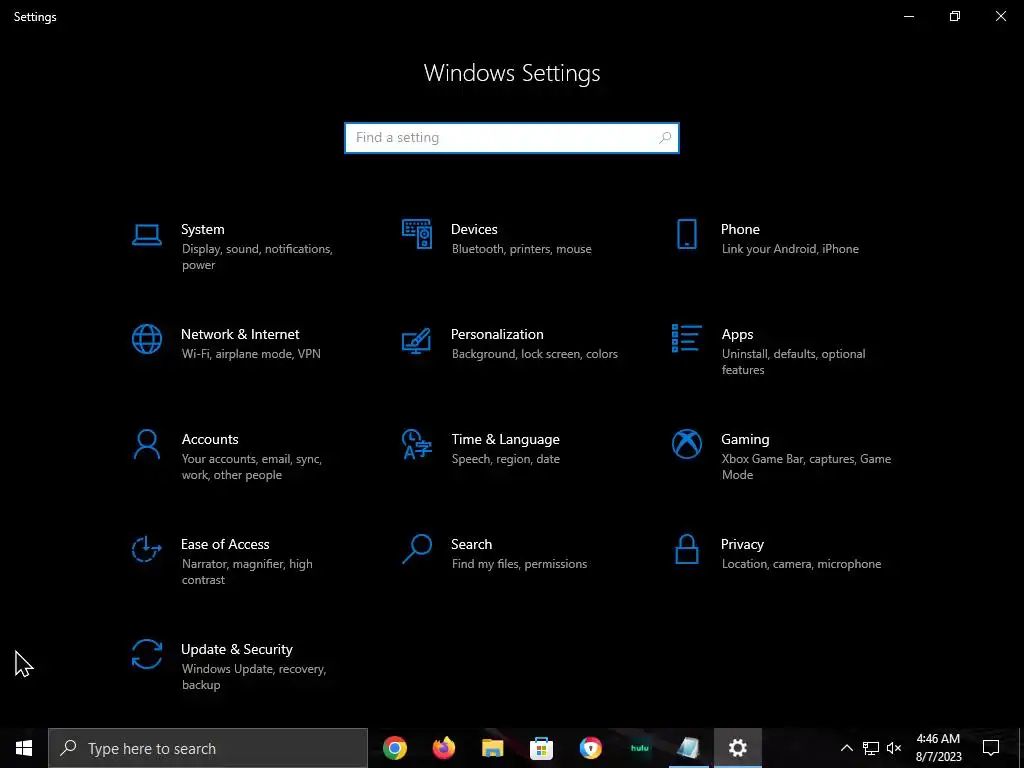This screenshot has width=1024, height=768.
Task: Open the Gaming Xbox icon
Action: pyautogui.click(x=686, y=444)
